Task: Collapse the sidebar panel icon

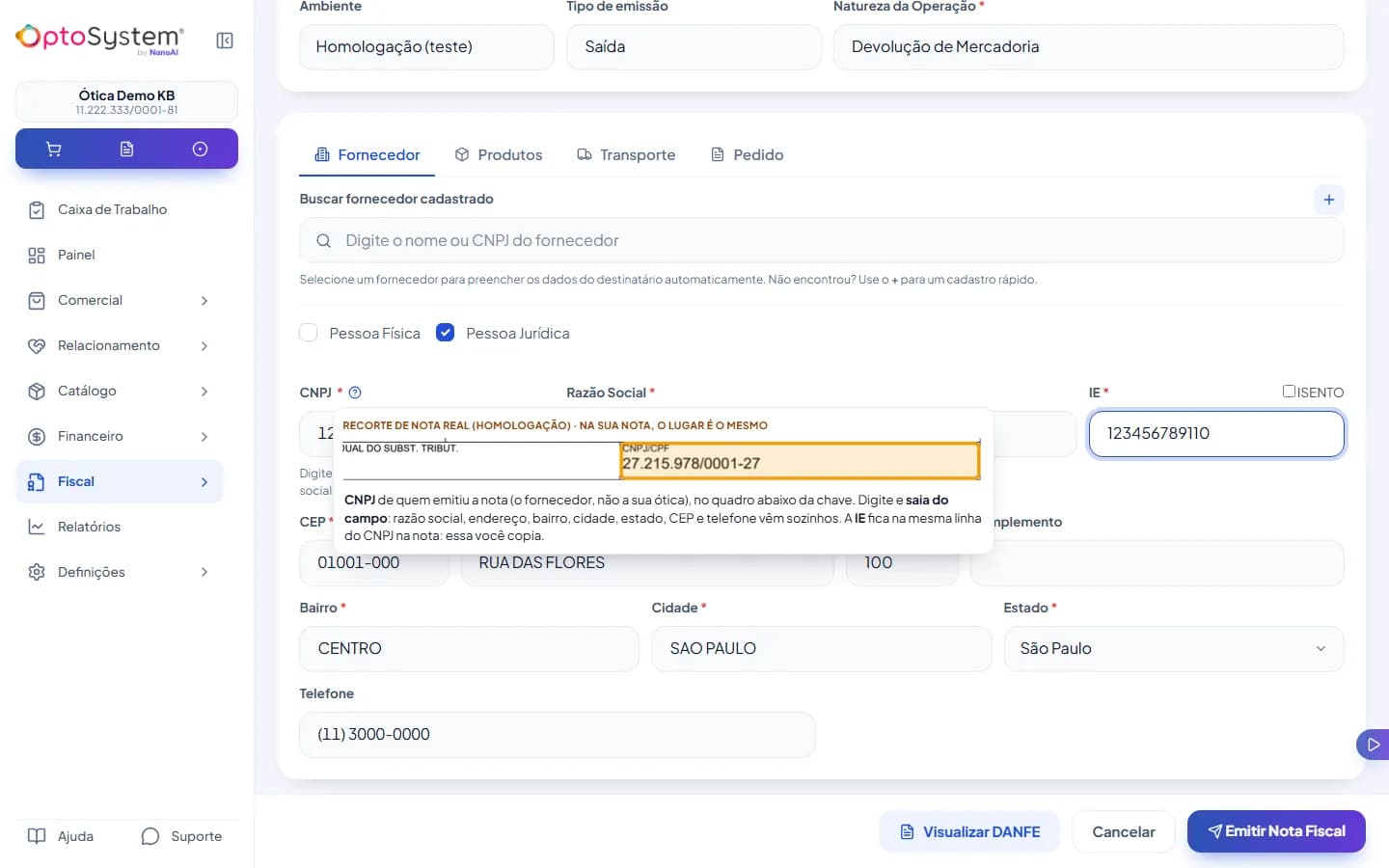Action: click(x=225, y=41)
